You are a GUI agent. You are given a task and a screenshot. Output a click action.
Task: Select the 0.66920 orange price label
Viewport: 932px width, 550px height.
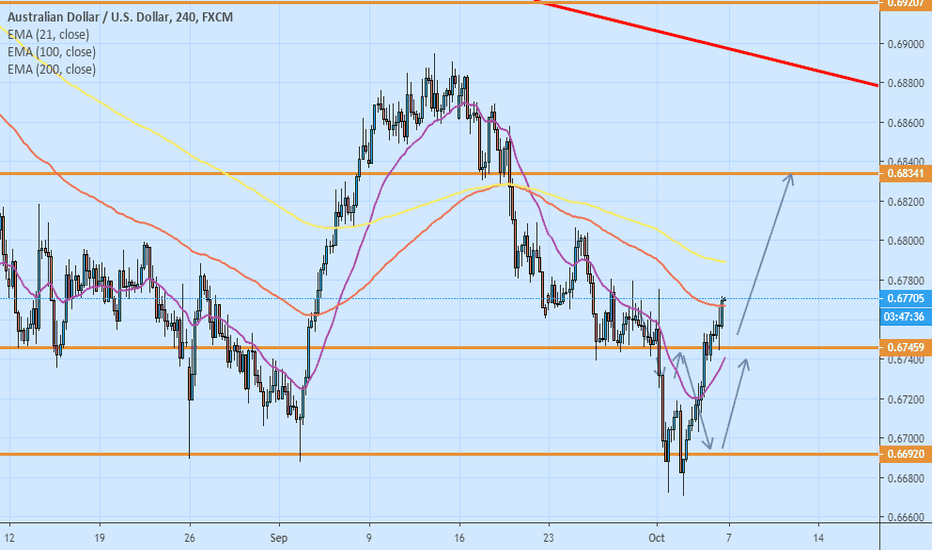point(905,454)
